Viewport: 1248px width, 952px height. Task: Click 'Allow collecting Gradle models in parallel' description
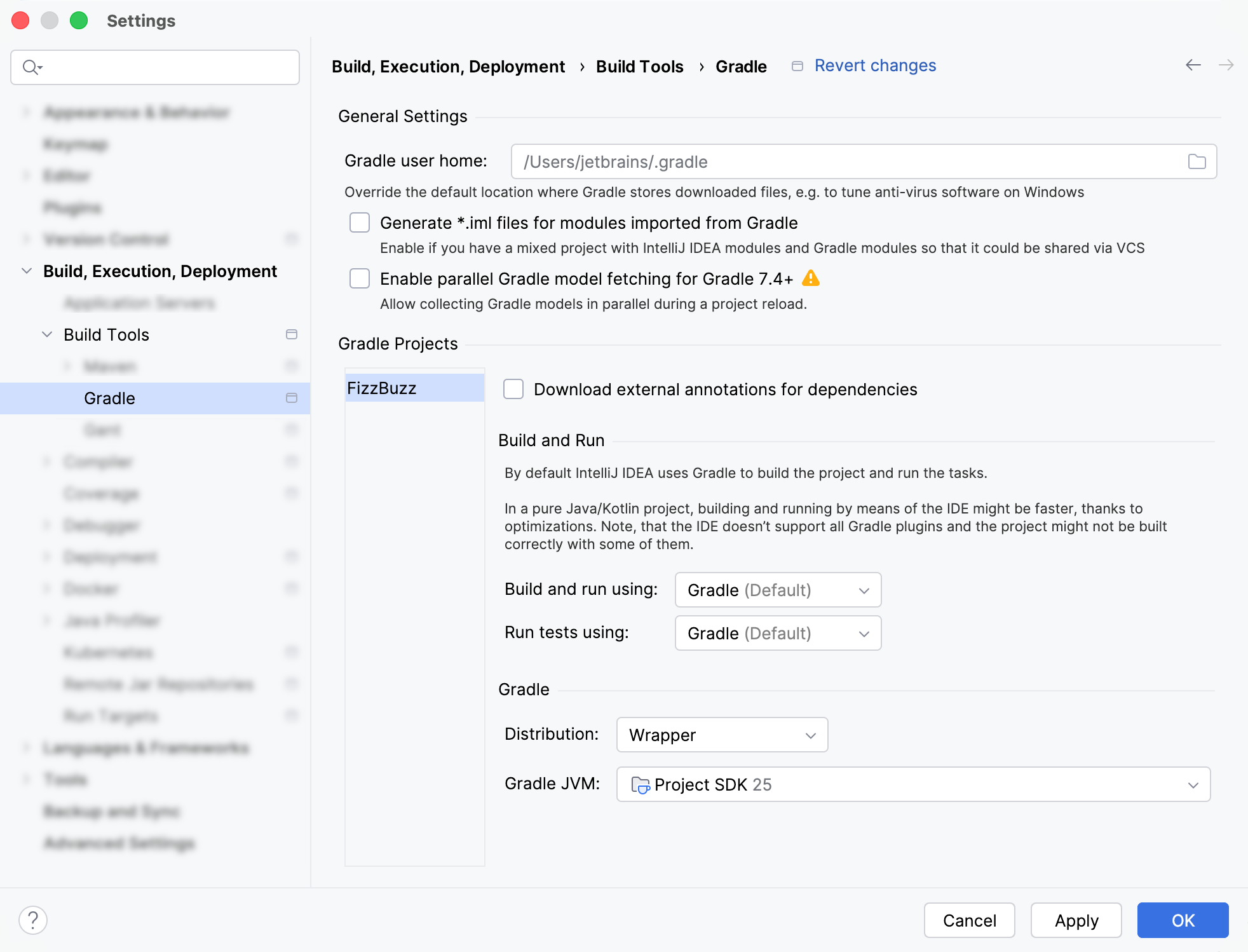coord(593,304)
